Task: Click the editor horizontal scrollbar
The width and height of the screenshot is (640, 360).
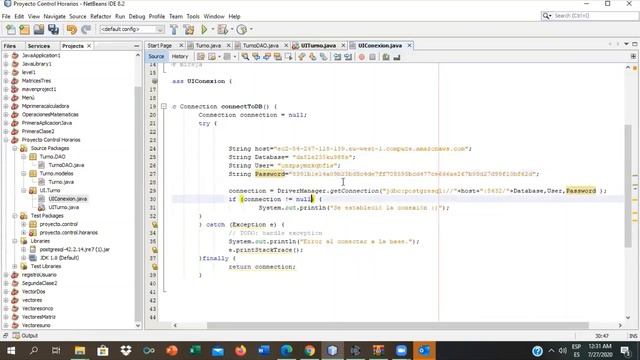Action: [x=398, y=325]
